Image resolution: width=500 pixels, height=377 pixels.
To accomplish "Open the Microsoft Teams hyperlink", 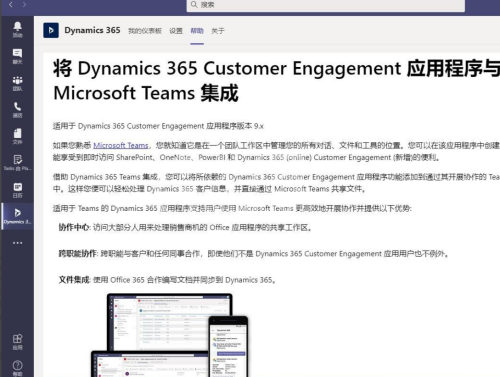I will (x=121, y=145).
